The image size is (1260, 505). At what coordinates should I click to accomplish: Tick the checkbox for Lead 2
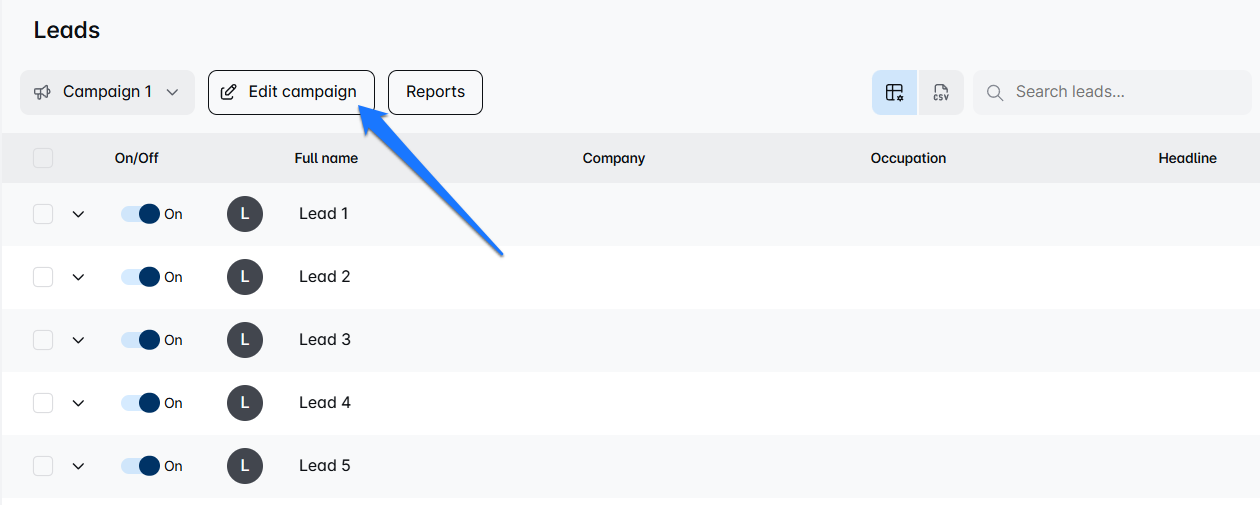(43, 277)
